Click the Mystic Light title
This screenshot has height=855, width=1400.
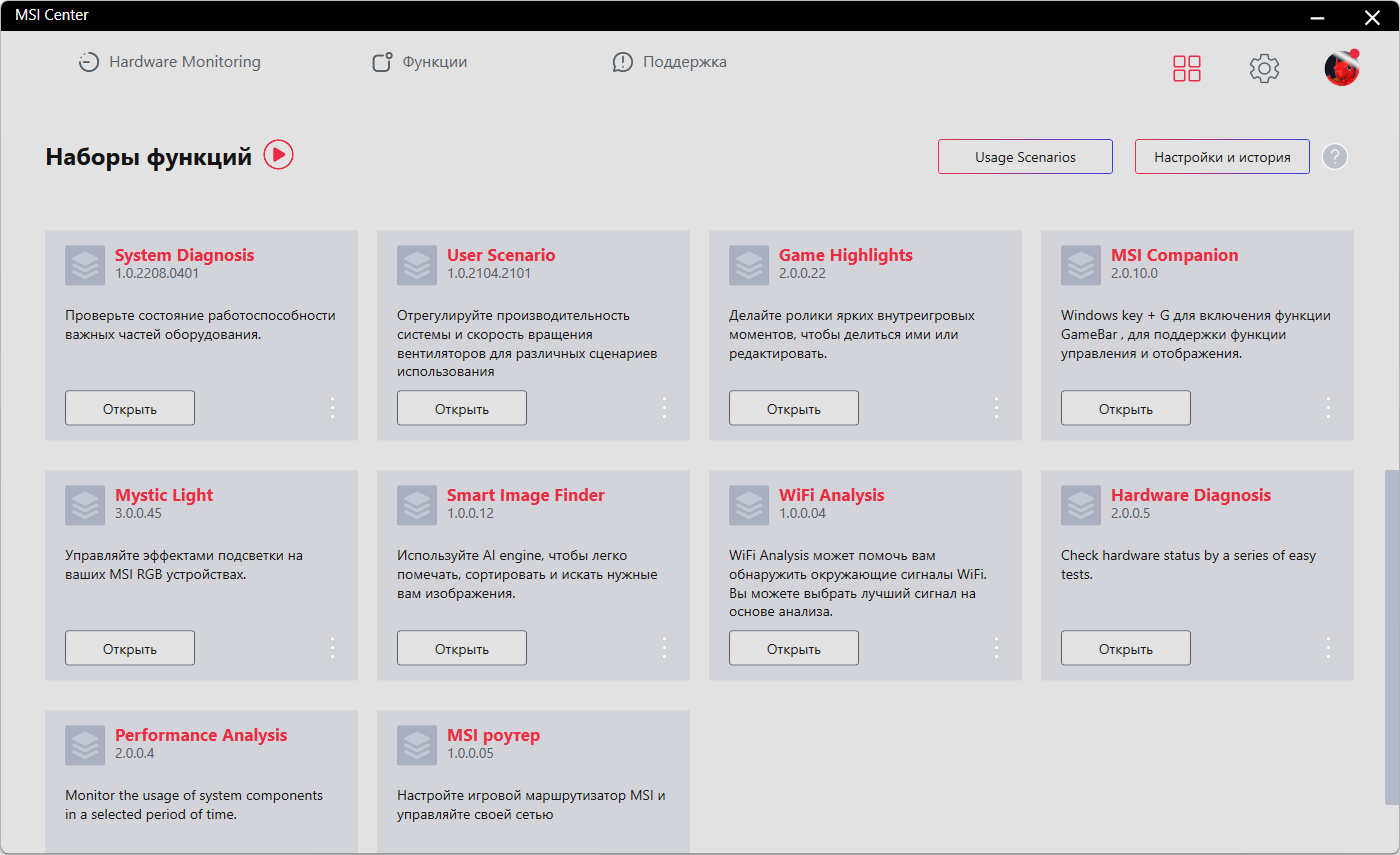[x=164, y=495]
